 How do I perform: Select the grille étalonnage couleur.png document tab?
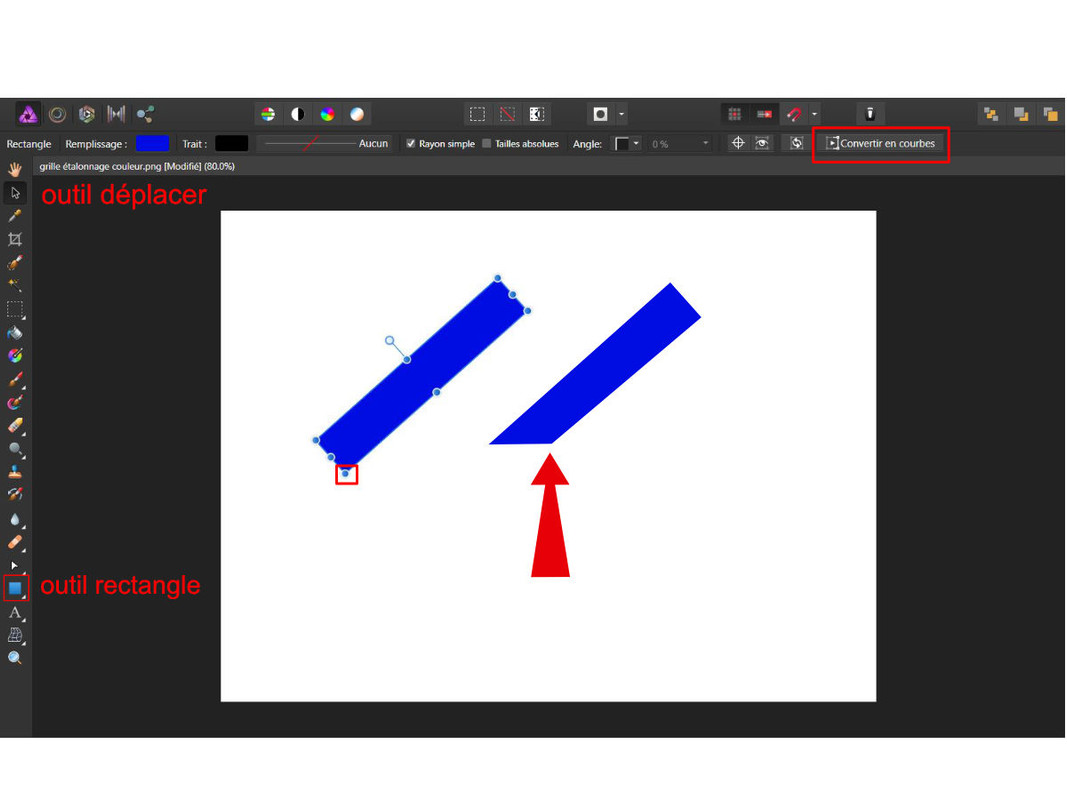[x=137, y=166]
